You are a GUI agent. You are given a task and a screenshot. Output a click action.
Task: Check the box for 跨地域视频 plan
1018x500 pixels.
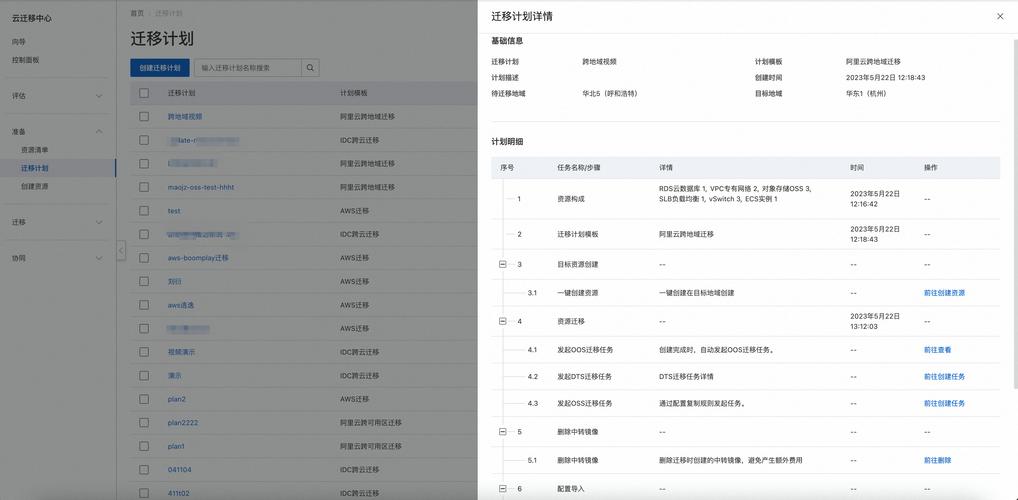point(144,117)
